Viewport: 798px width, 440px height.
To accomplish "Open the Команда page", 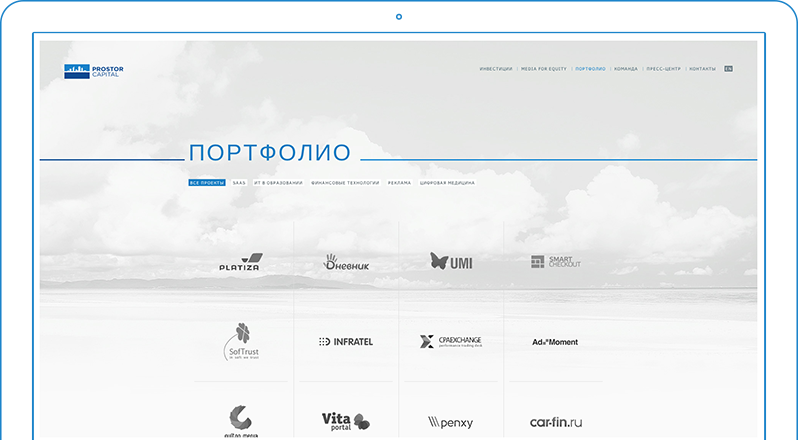I will 625,69.
